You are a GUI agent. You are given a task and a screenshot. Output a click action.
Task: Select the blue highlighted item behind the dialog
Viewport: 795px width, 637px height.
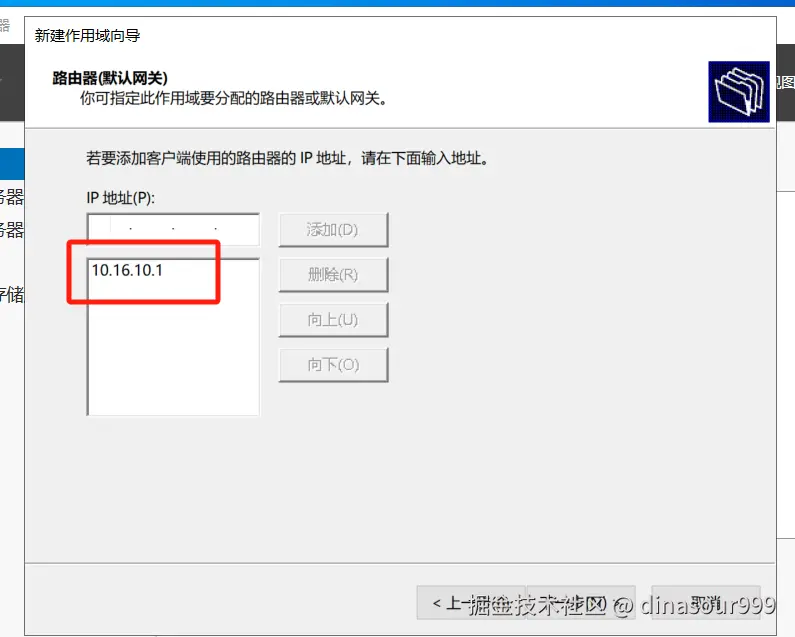pos(12,163)
